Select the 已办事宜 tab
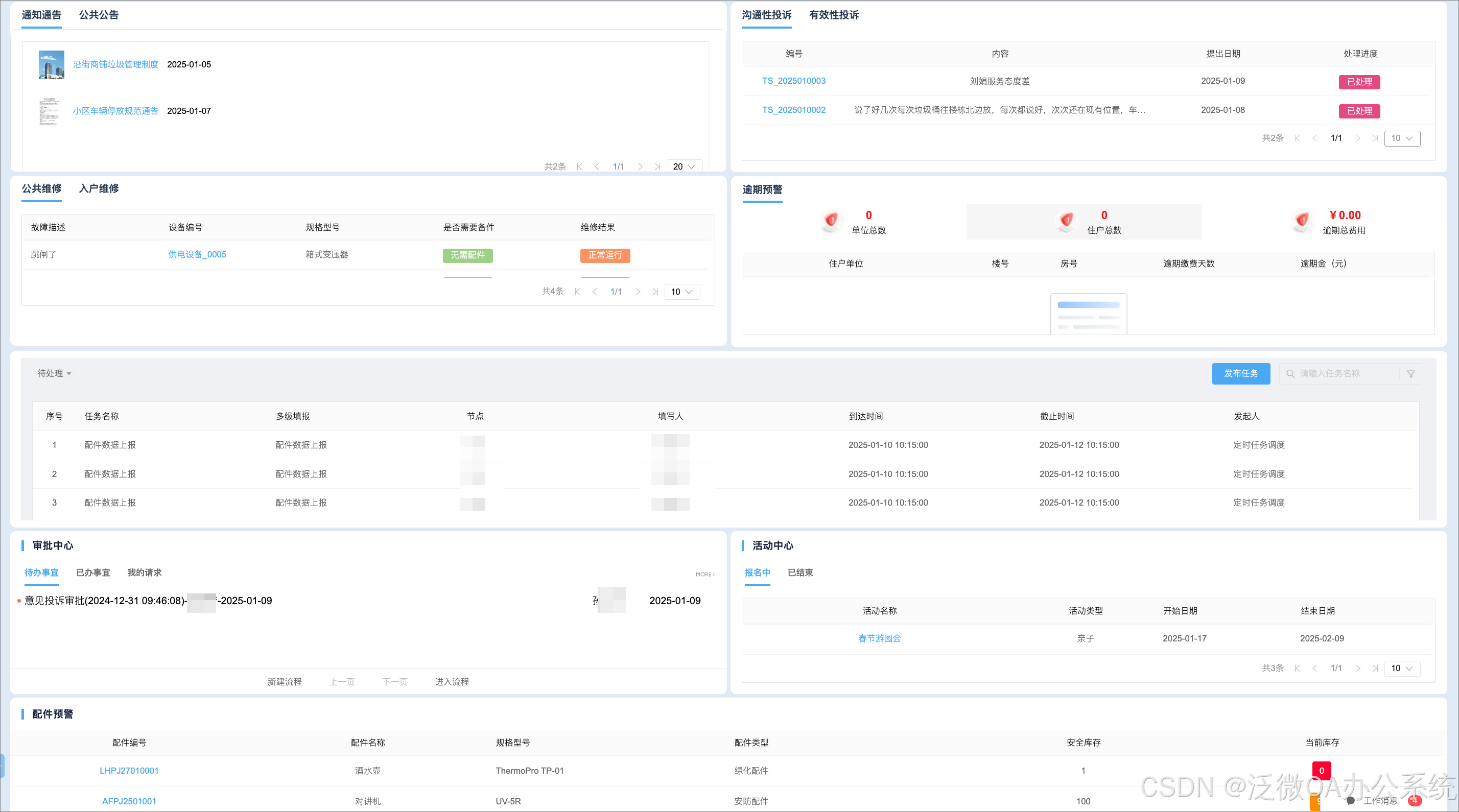Viewport: 1459px width, 812px height. [x=93, y=572]
